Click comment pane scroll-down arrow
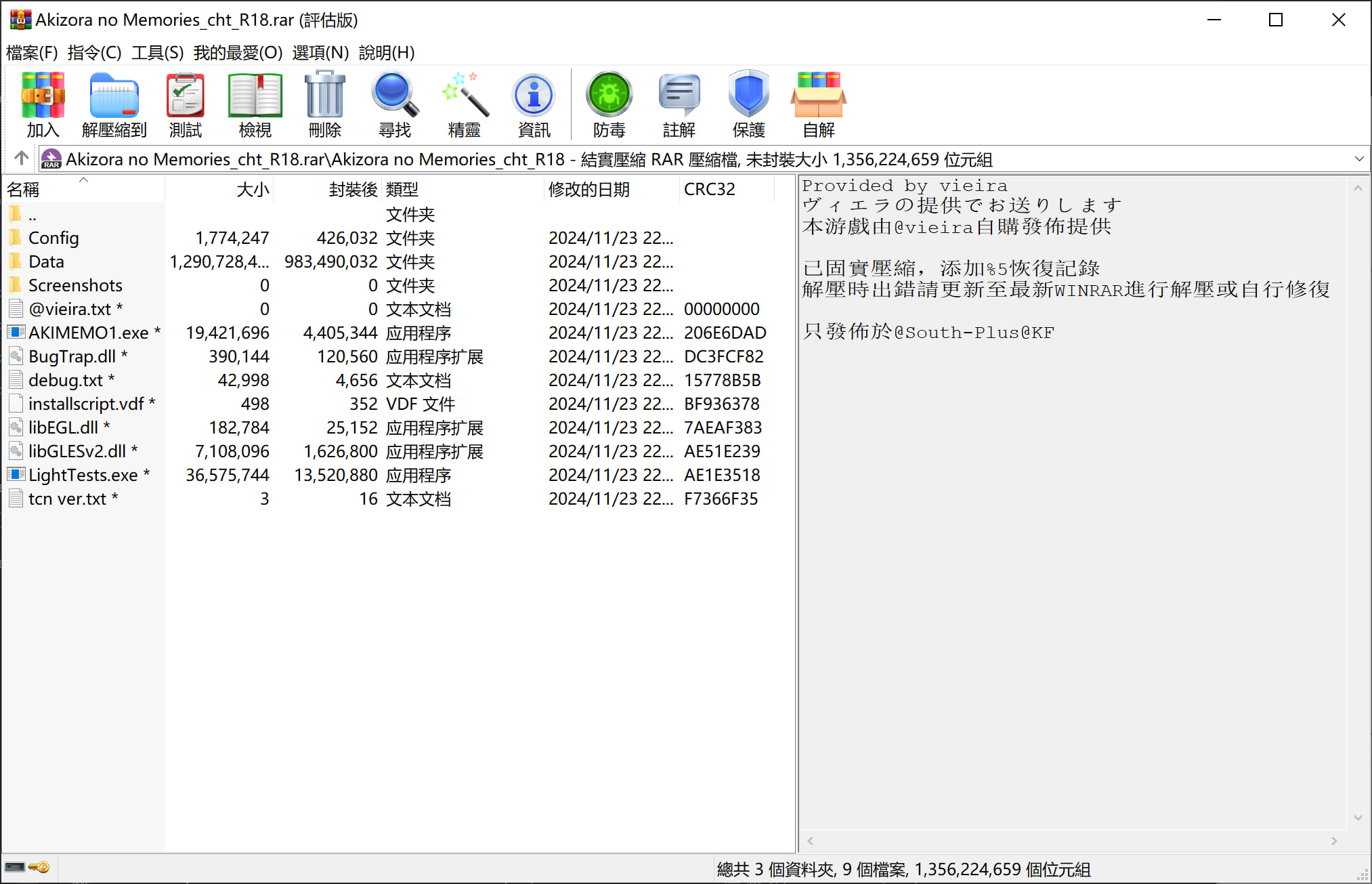This screenshot has height=884, width=1372. 1358,818
